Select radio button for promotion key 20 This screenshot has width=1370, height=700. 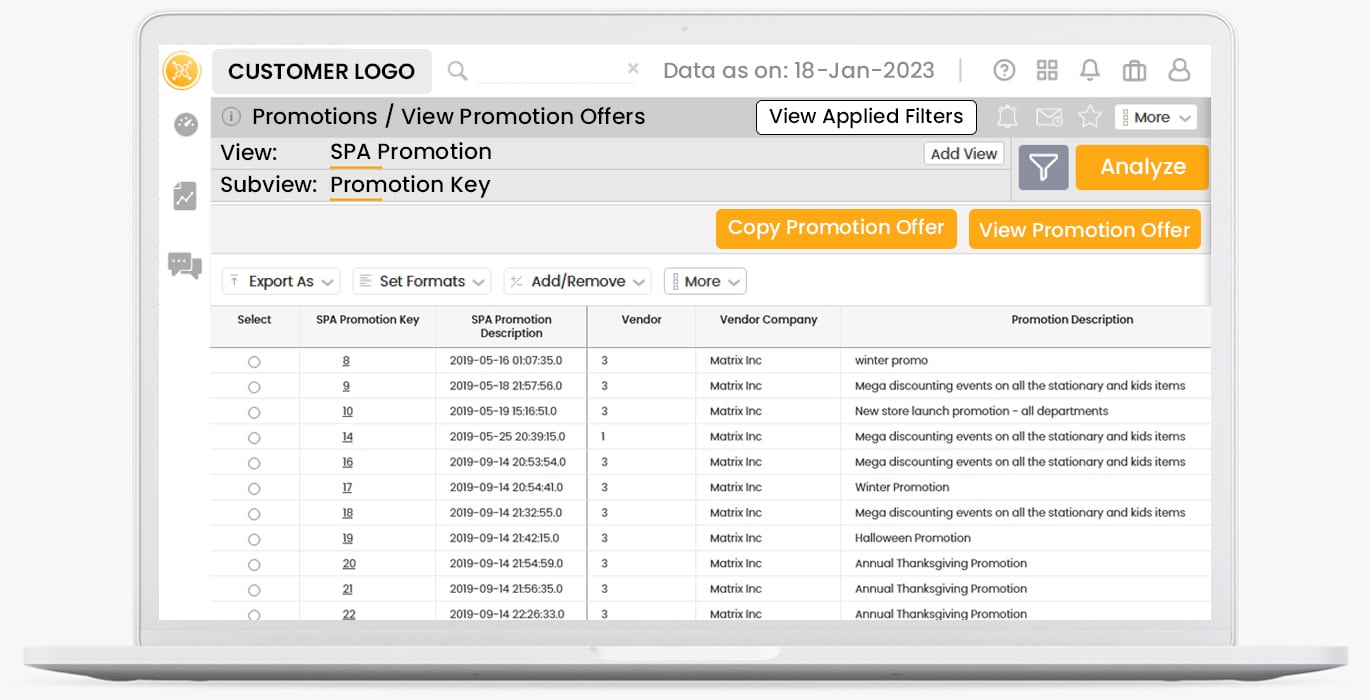click(254, 565)
